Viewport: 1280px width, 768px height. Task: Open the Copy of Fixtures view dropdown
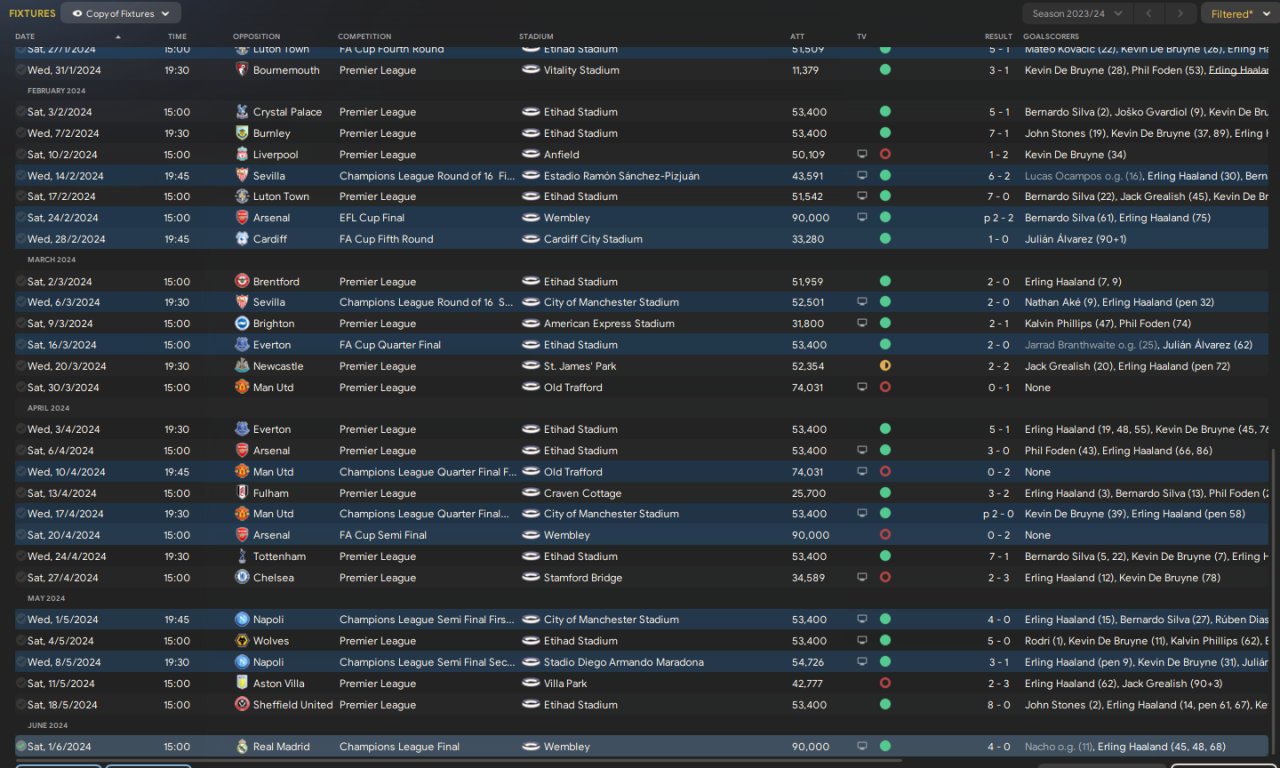point(121,14)
